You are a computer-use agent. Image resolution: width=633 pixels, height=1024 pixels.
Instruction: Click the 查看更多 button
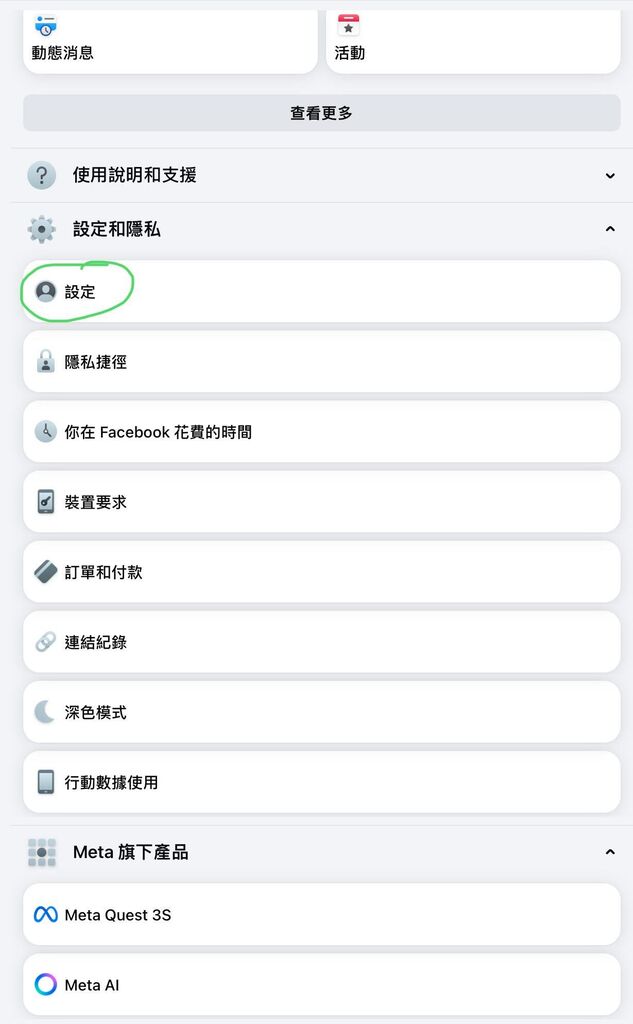click(322, 113)
